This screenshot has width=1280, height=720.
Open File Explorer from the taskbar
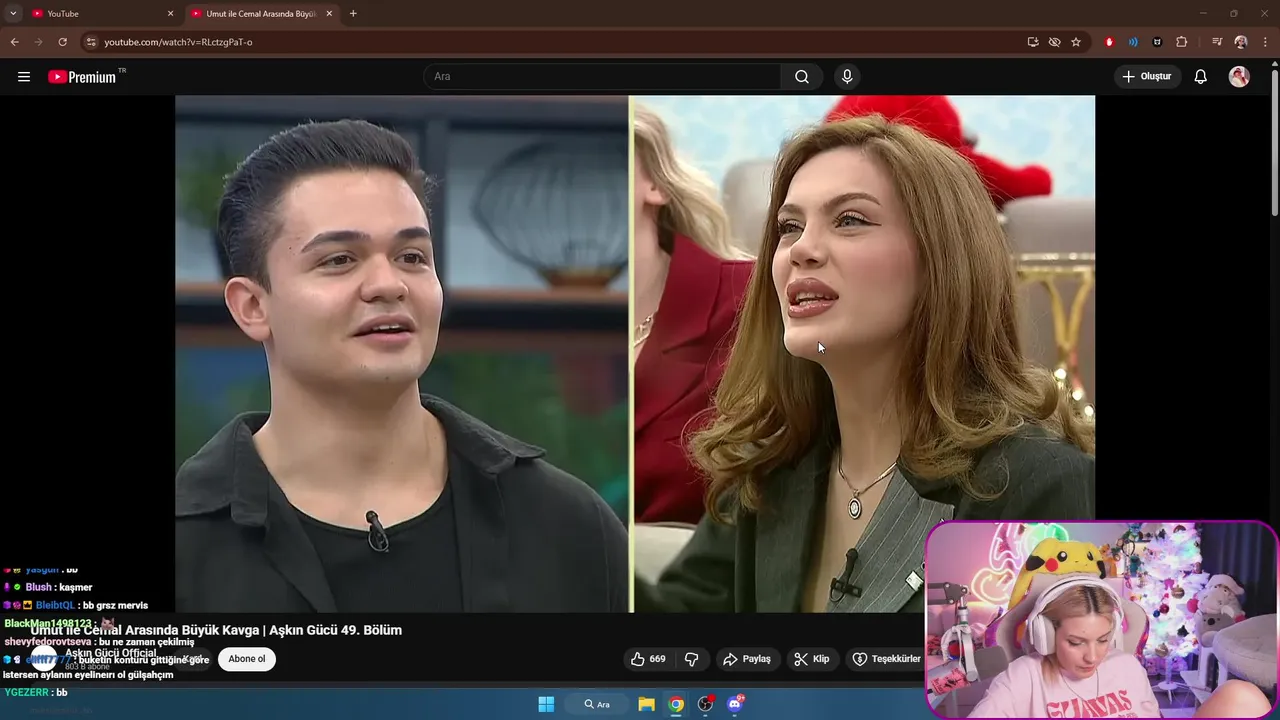click(647, 704)
